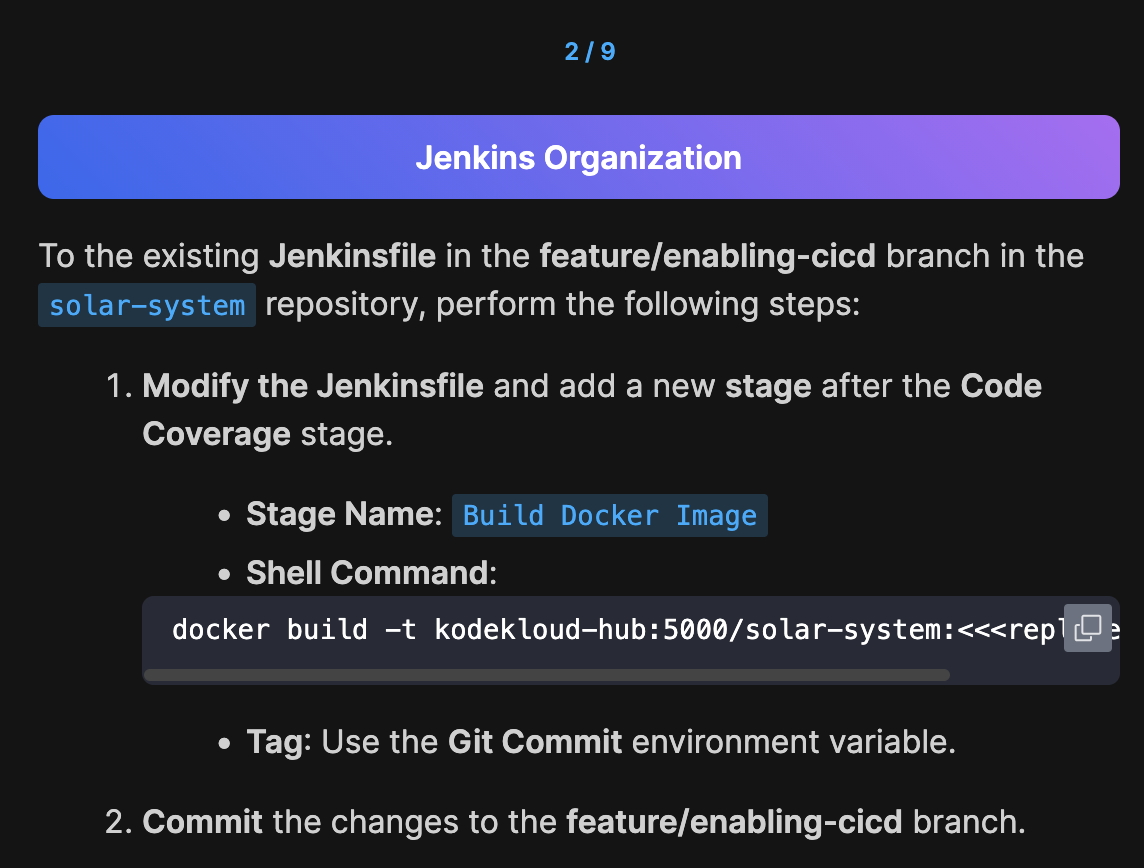Click the Build Docker Image stage name tag
Viewport: 1144px width, 868px height.
pyautogui.click(x=610, y=516)
